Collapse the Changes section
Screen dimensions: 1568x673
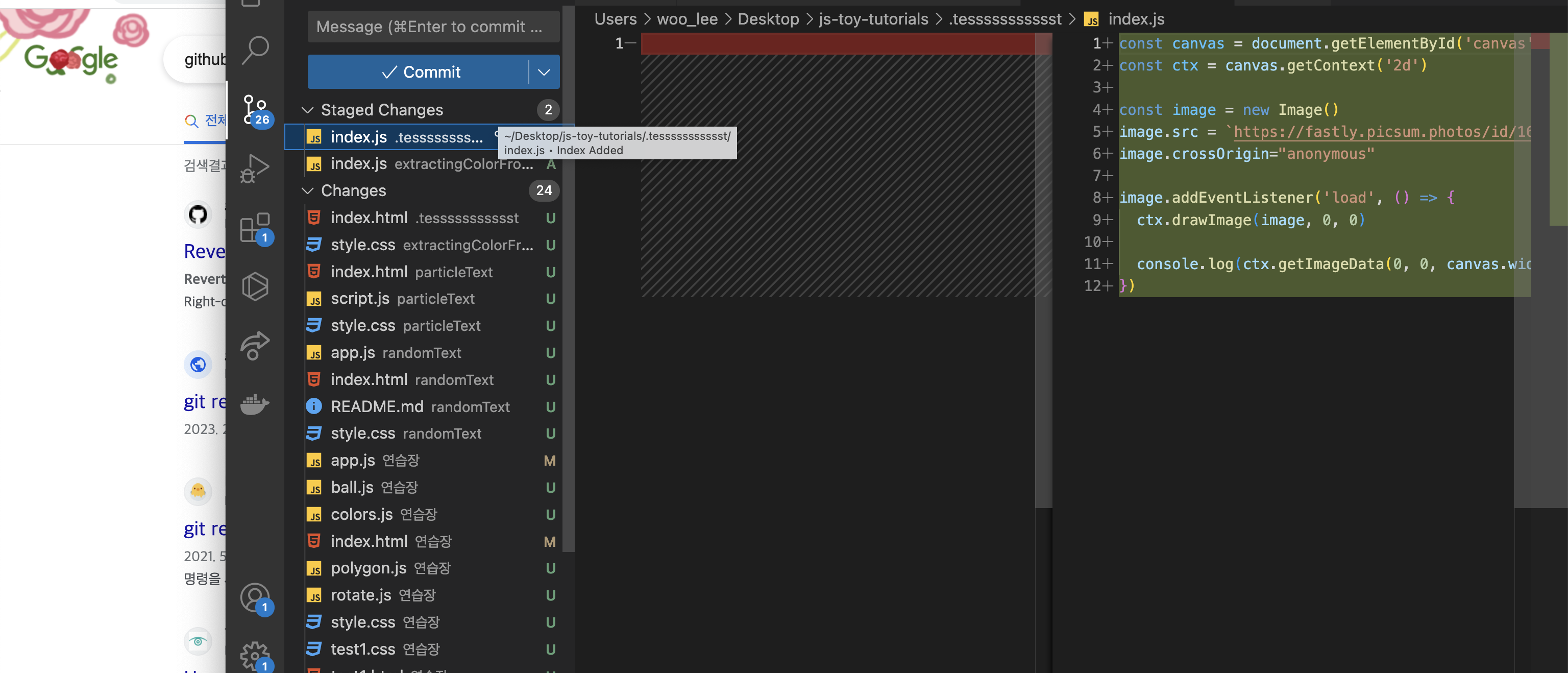point(308,190)
